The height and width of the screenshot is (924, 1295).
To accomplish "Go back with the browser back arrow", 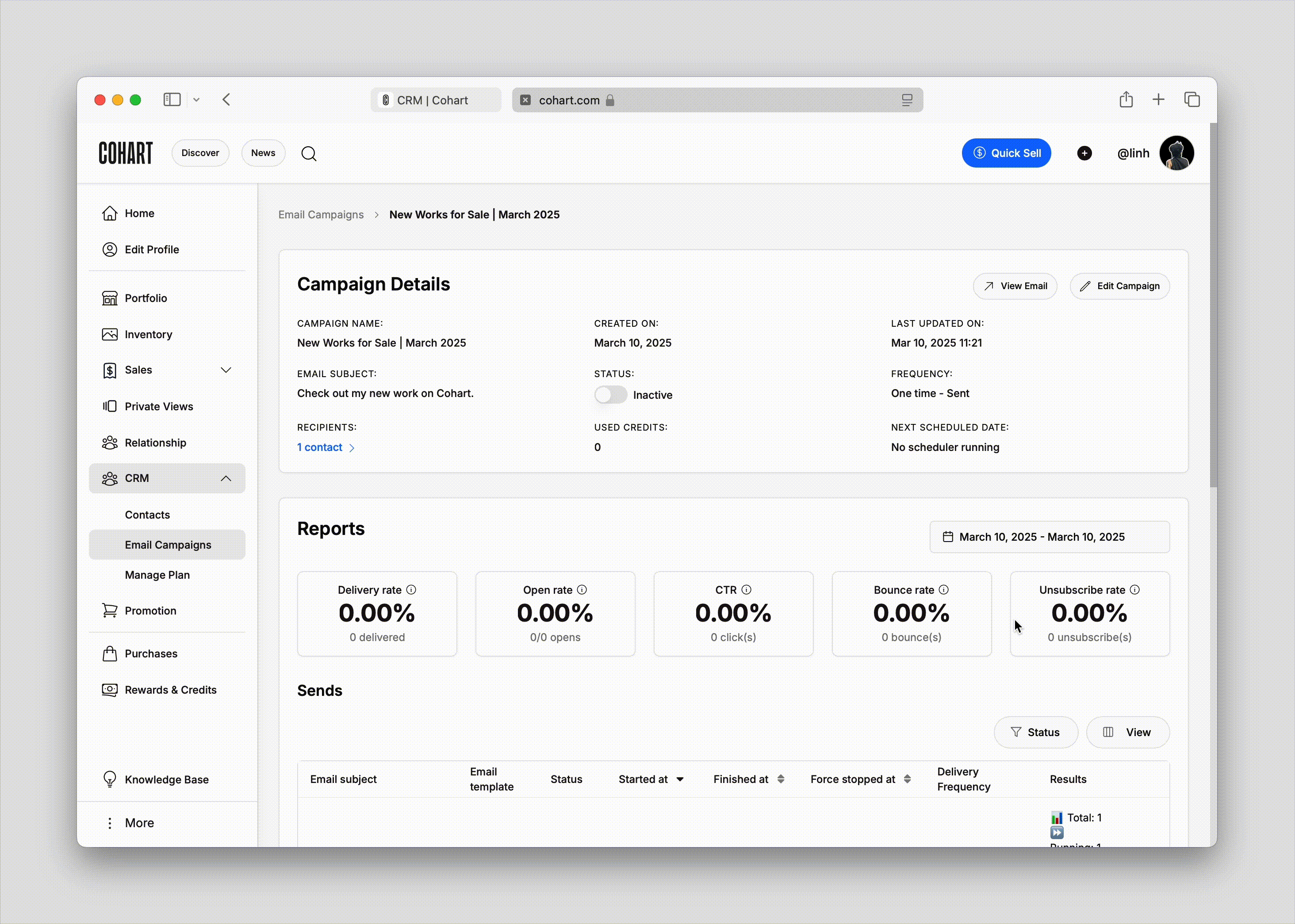I will (226, 99).
